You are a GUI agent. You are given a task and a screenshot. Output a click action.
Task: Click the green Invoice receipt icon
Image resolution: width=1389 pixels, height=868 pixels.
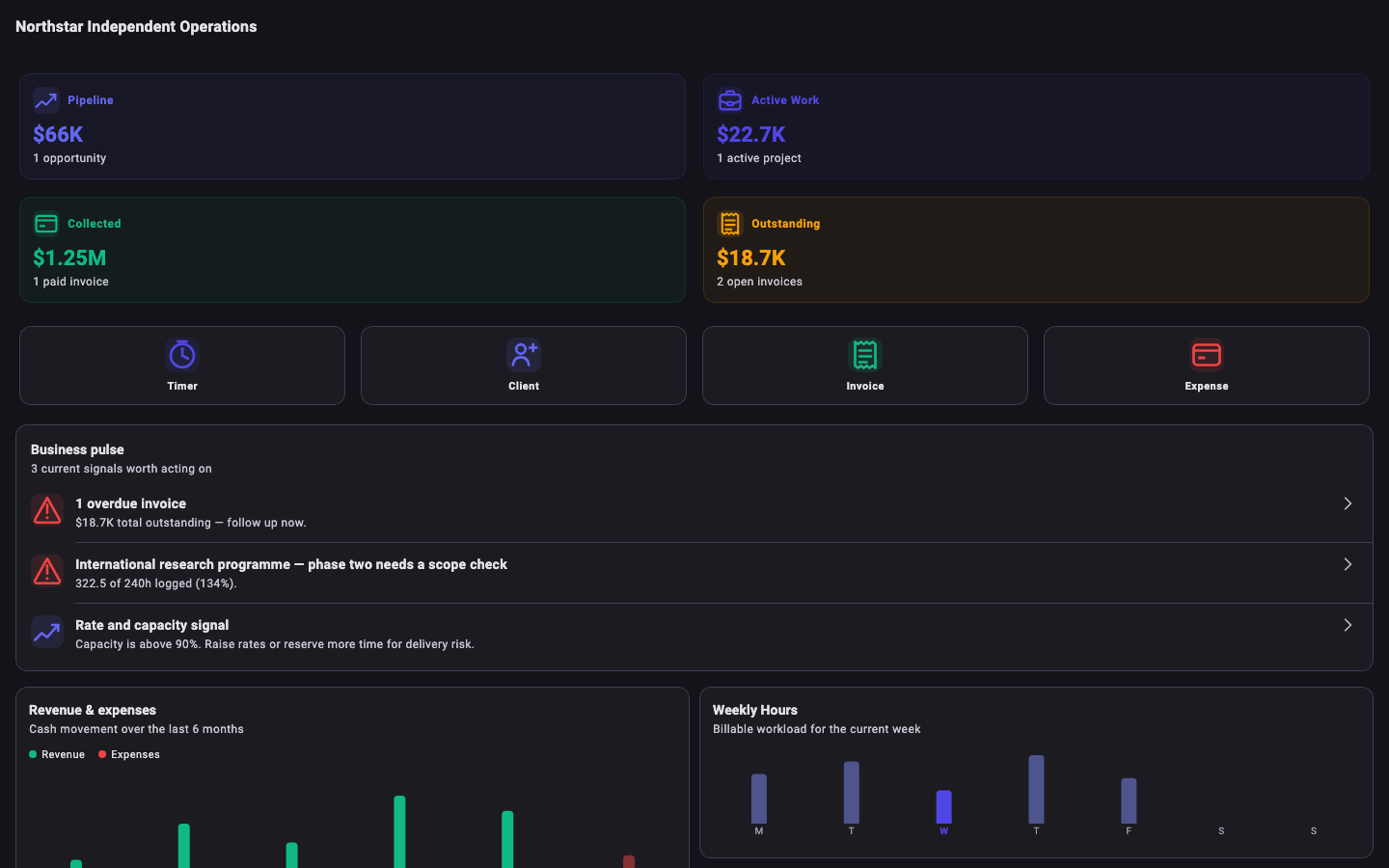[865, 355]
